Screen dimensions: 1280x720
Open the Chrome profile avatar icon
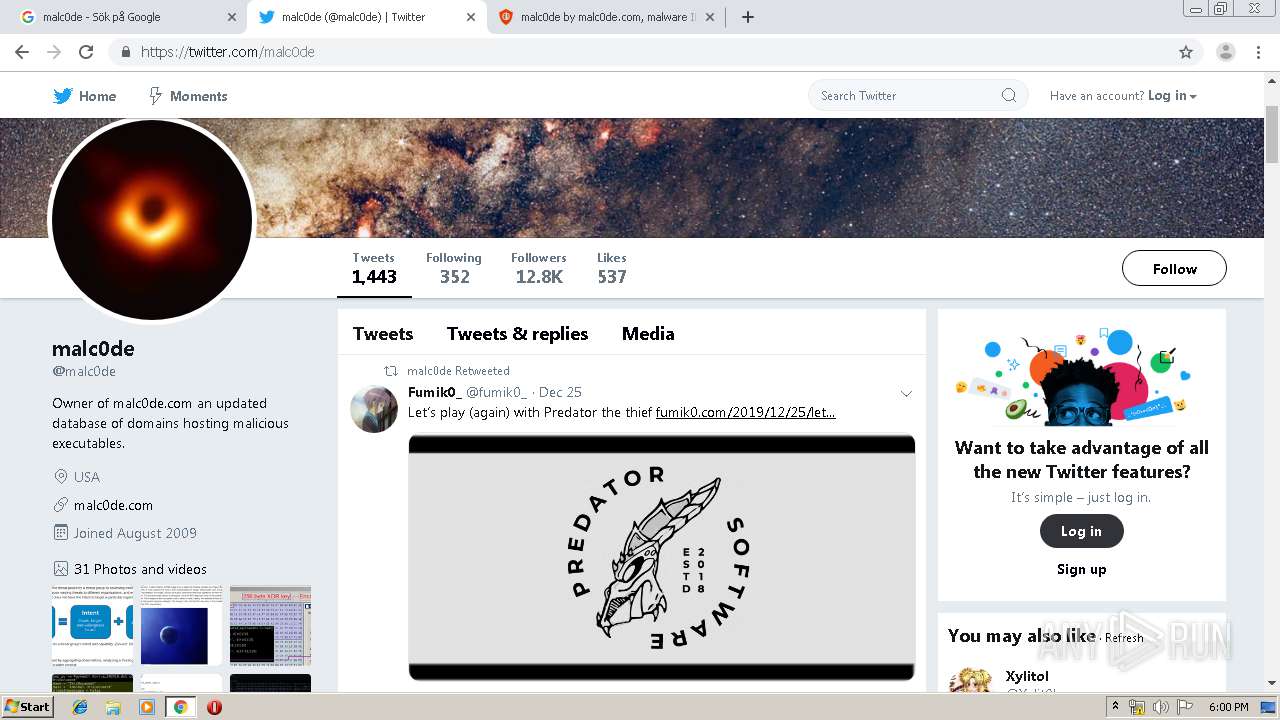[1225, 52]
